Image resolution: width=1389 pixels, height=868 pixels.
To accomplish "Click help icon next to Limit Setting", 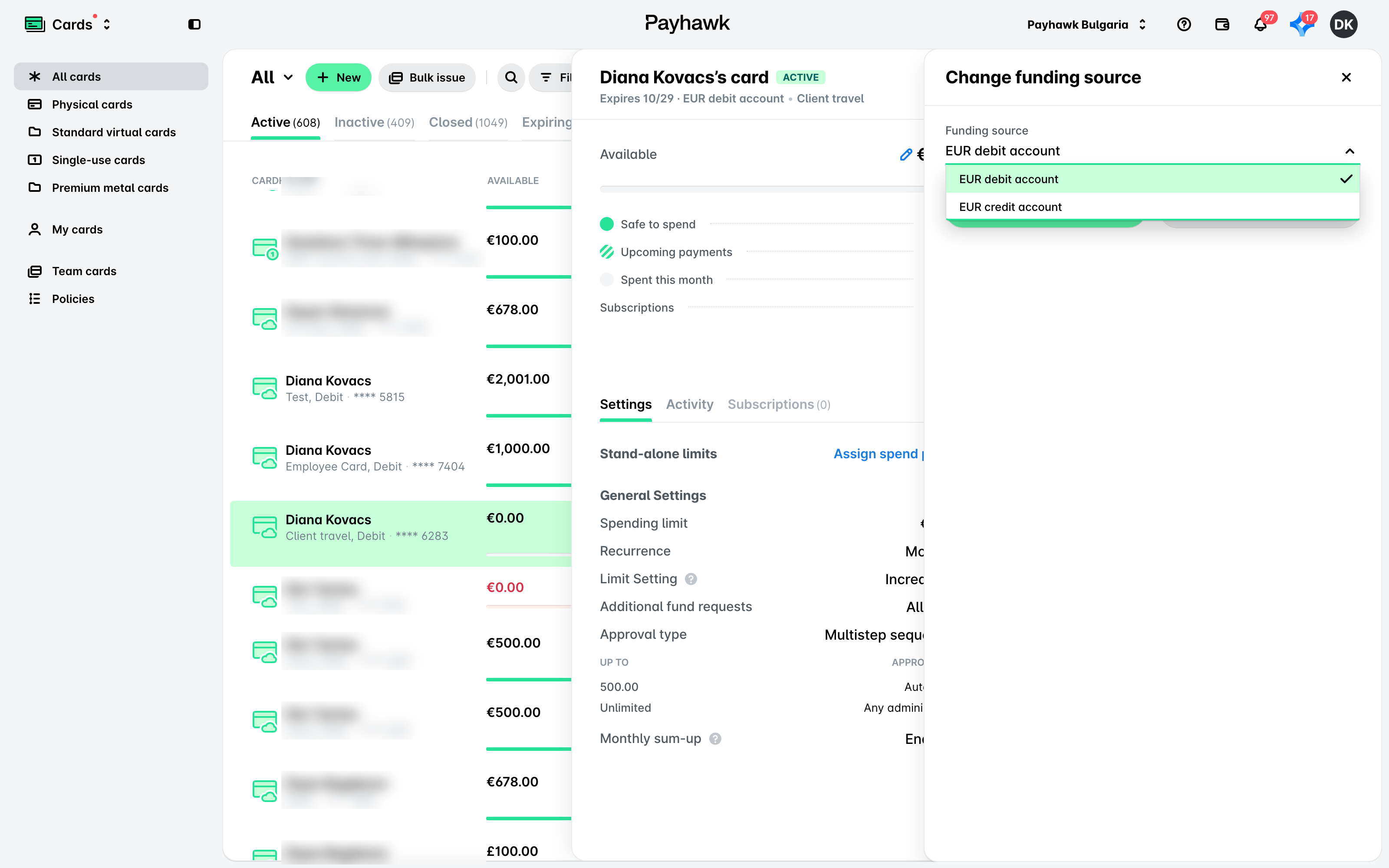I will 691,579.
